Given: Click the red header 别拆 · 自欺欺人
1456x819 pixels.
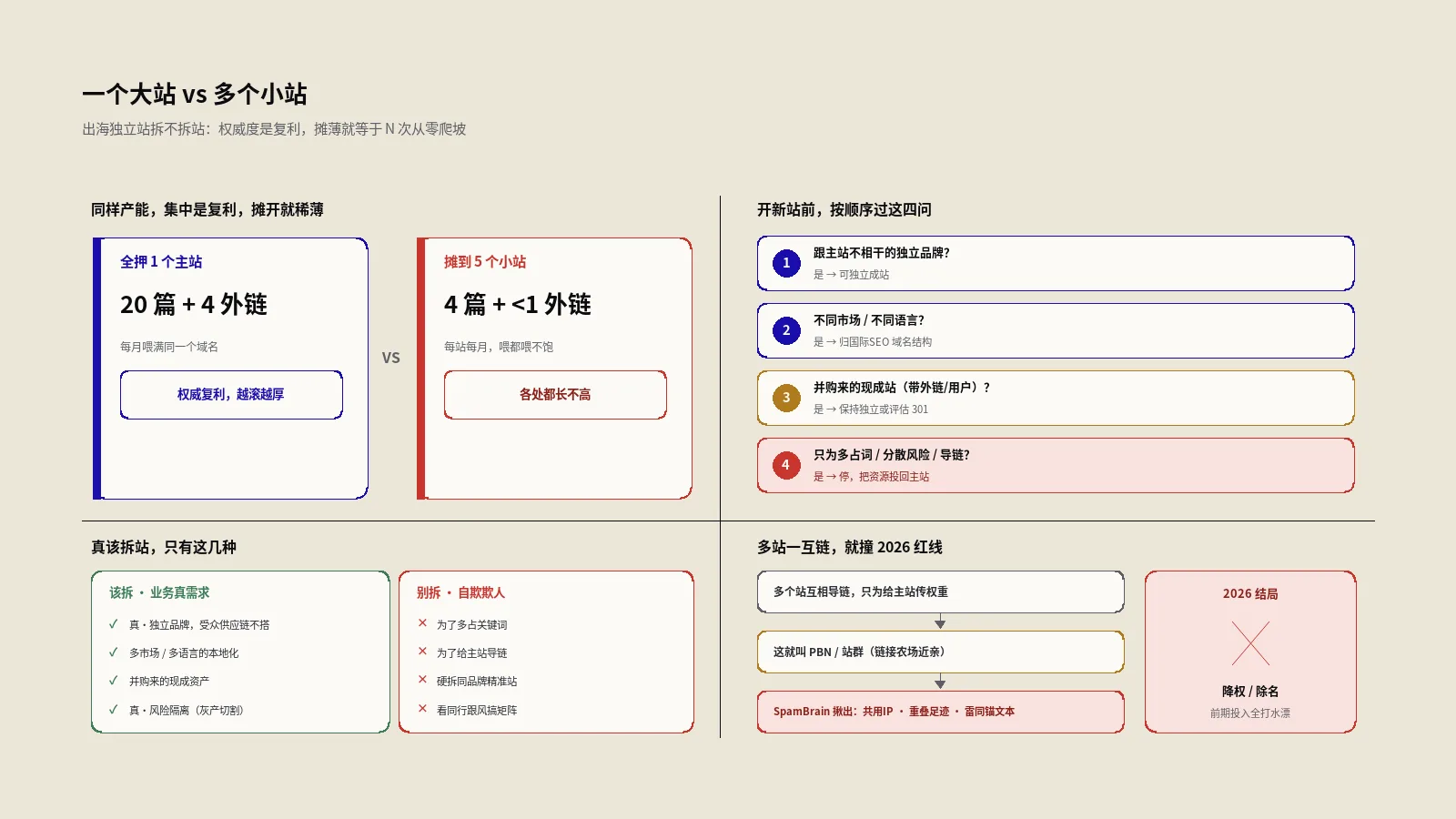Looking at the screenshot, I should pyautogui.click(x=460, y=593).
